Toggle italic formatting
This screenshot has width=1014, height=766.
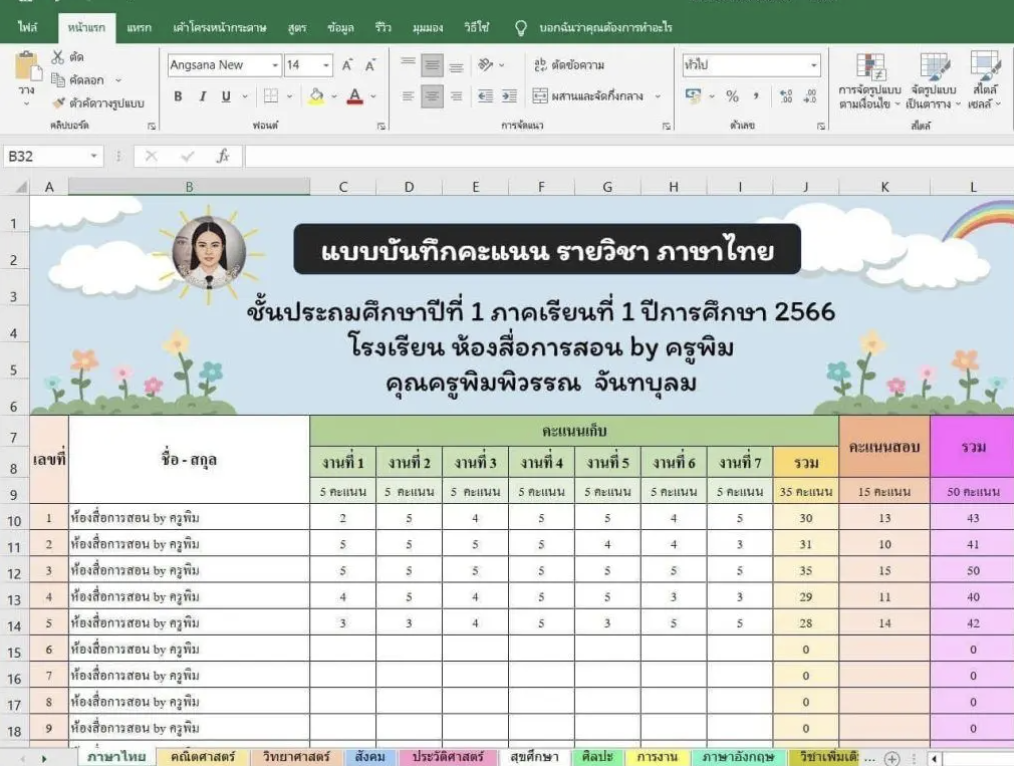pos(202,96)
